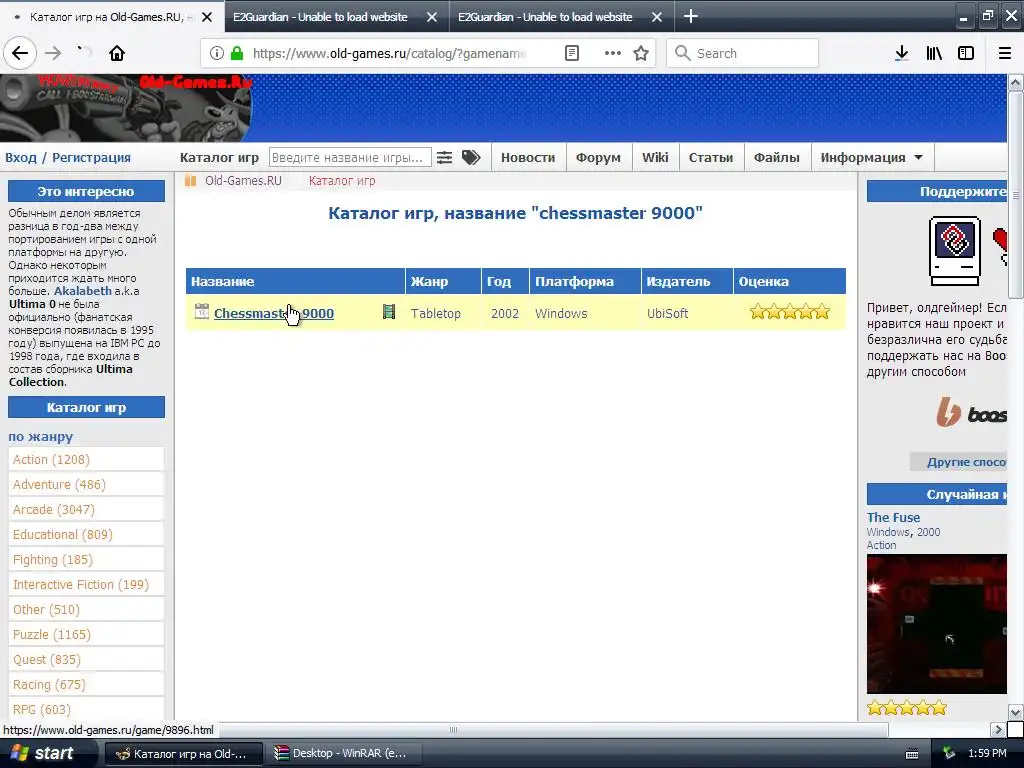1024x768 pixels.
Task: Close the second E2Guardian tab
Action: [657, 17]
